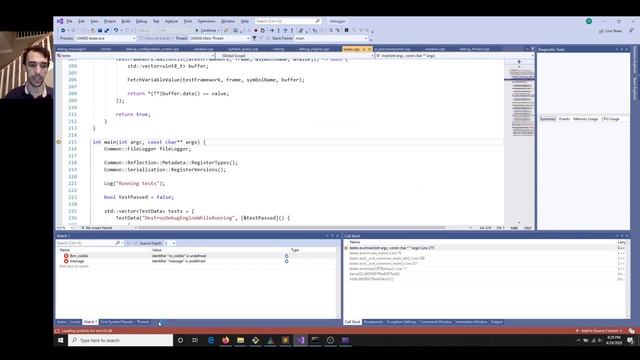Switch to the Locals tab

click(75, 322)
